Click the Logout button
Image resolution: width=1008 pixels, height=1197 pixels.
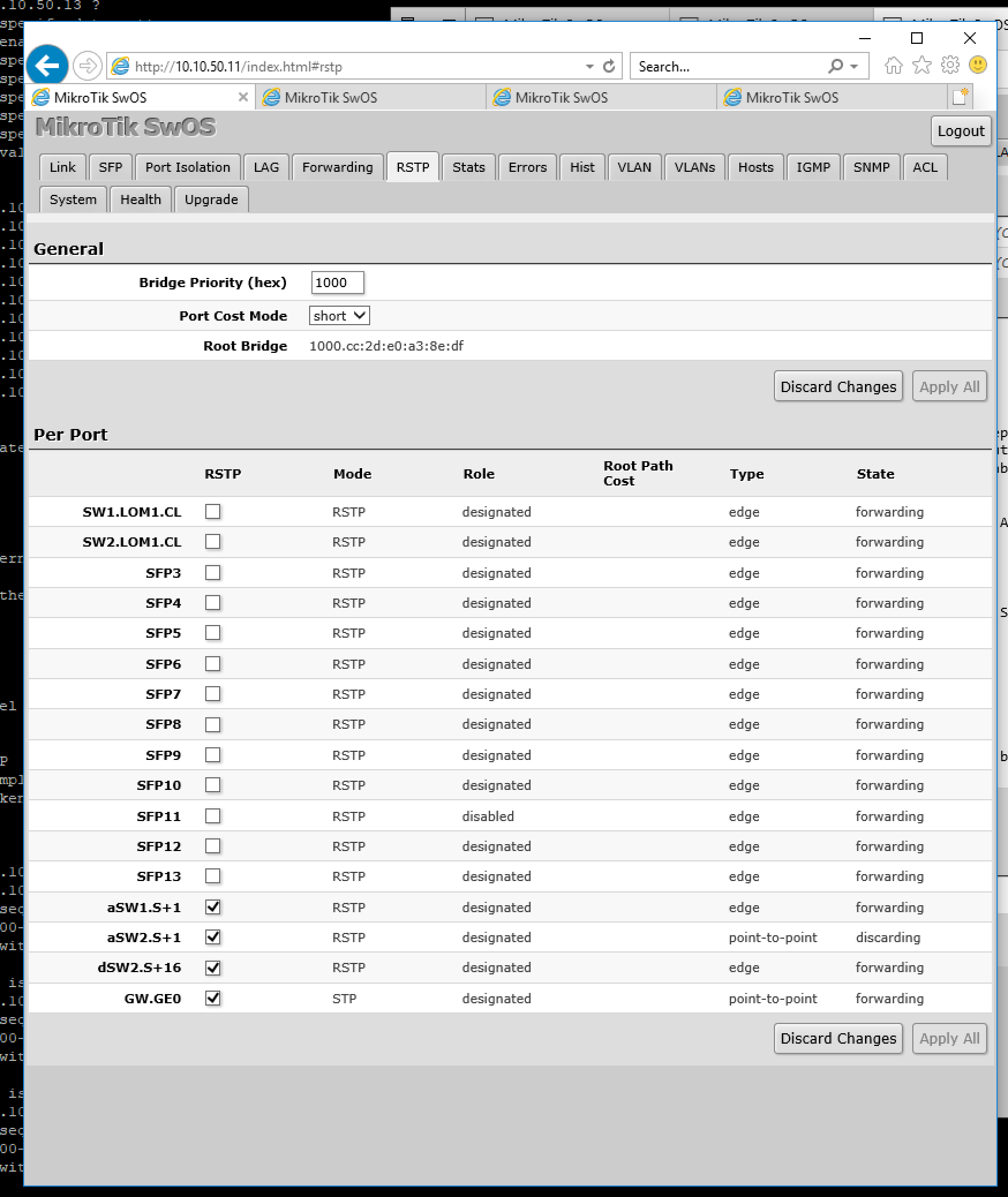coord(961,131)
